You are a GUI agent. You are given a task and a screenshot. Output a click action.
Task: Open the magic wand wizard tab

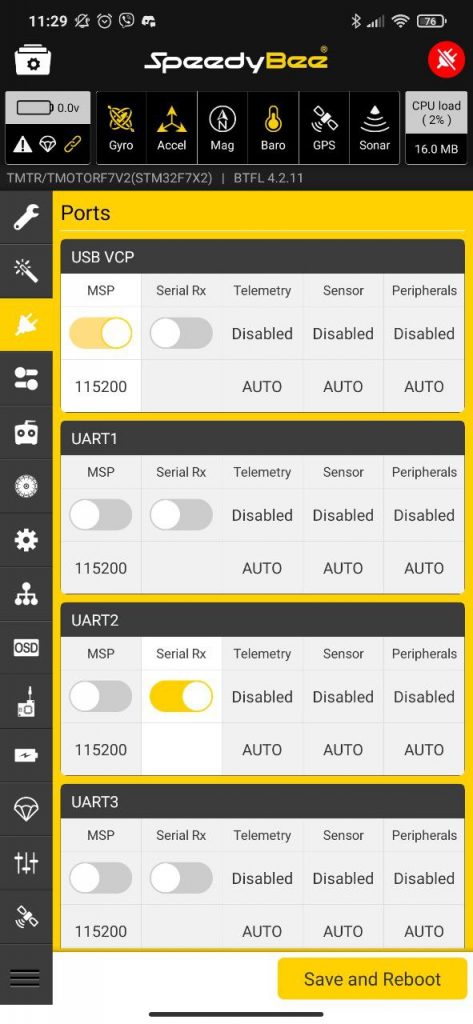(26, 270)
